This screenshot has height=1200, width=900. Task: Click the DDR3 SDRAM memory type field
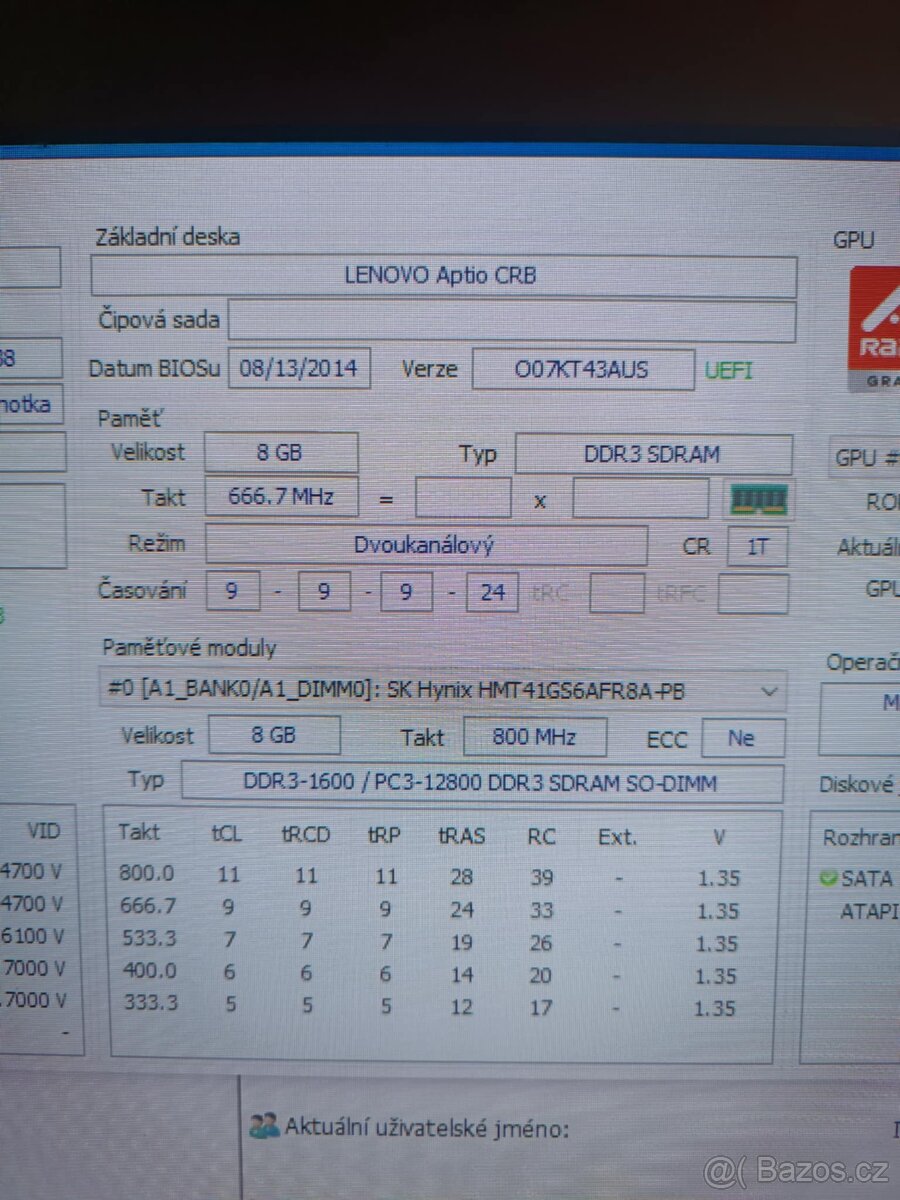tap(652, 454)
